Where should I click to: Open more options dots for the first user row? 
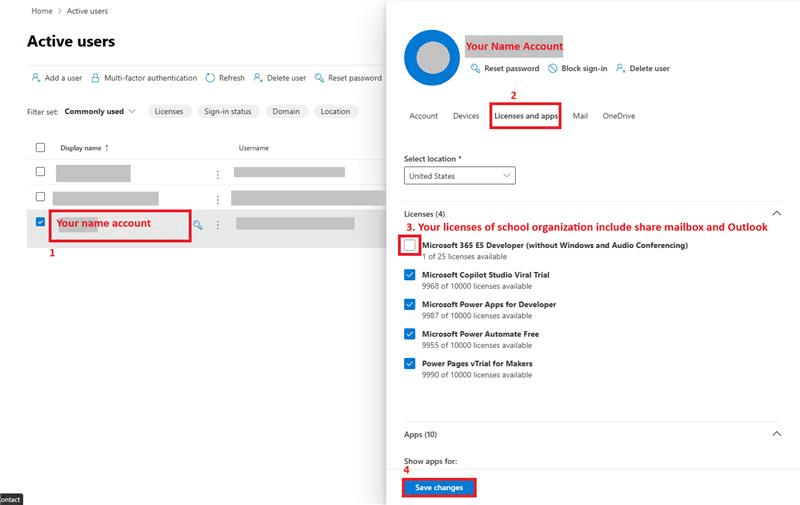coord(218,175)
